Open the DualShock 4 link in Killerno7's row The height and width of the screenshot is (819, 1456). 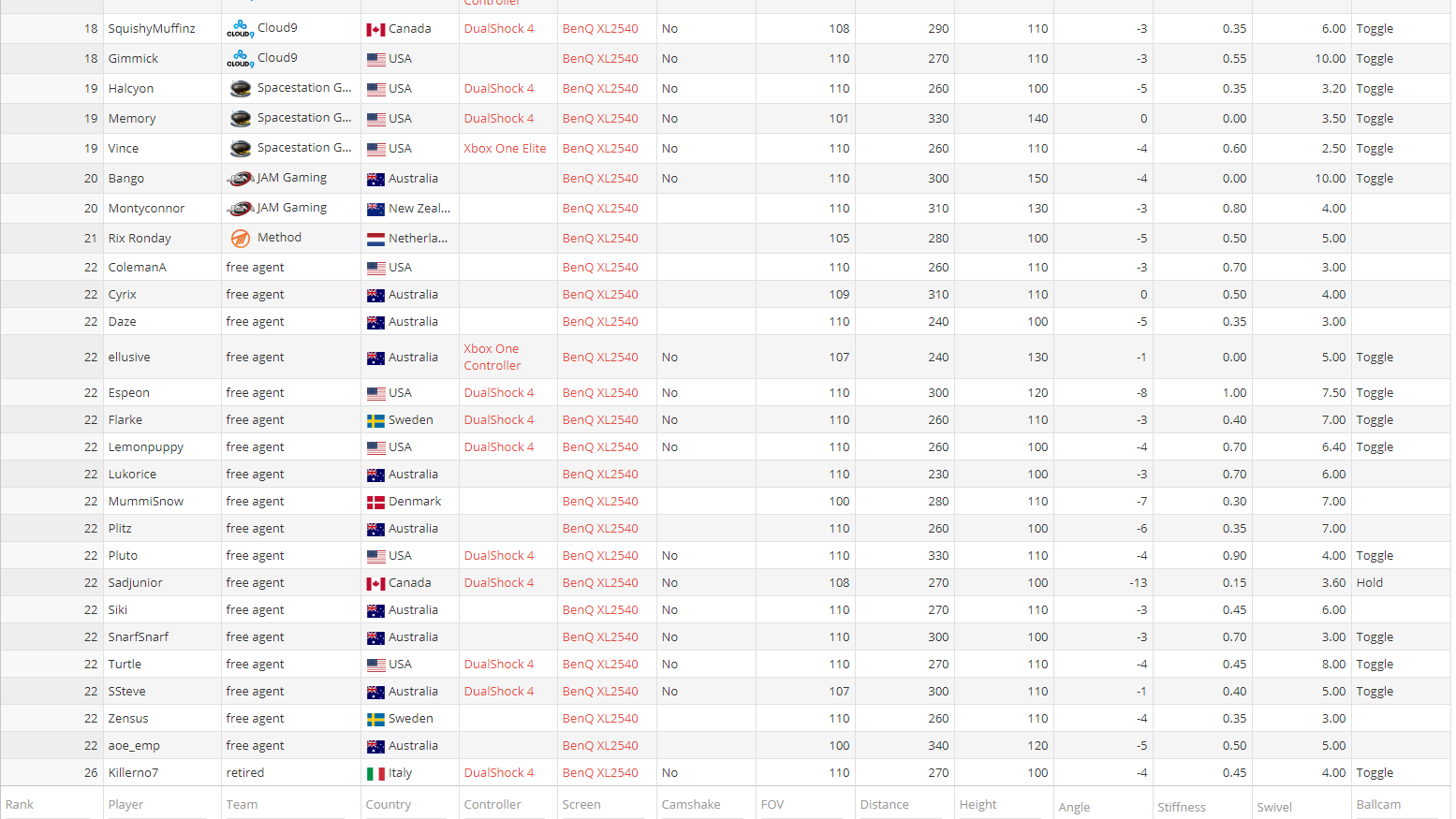[499, 773]
